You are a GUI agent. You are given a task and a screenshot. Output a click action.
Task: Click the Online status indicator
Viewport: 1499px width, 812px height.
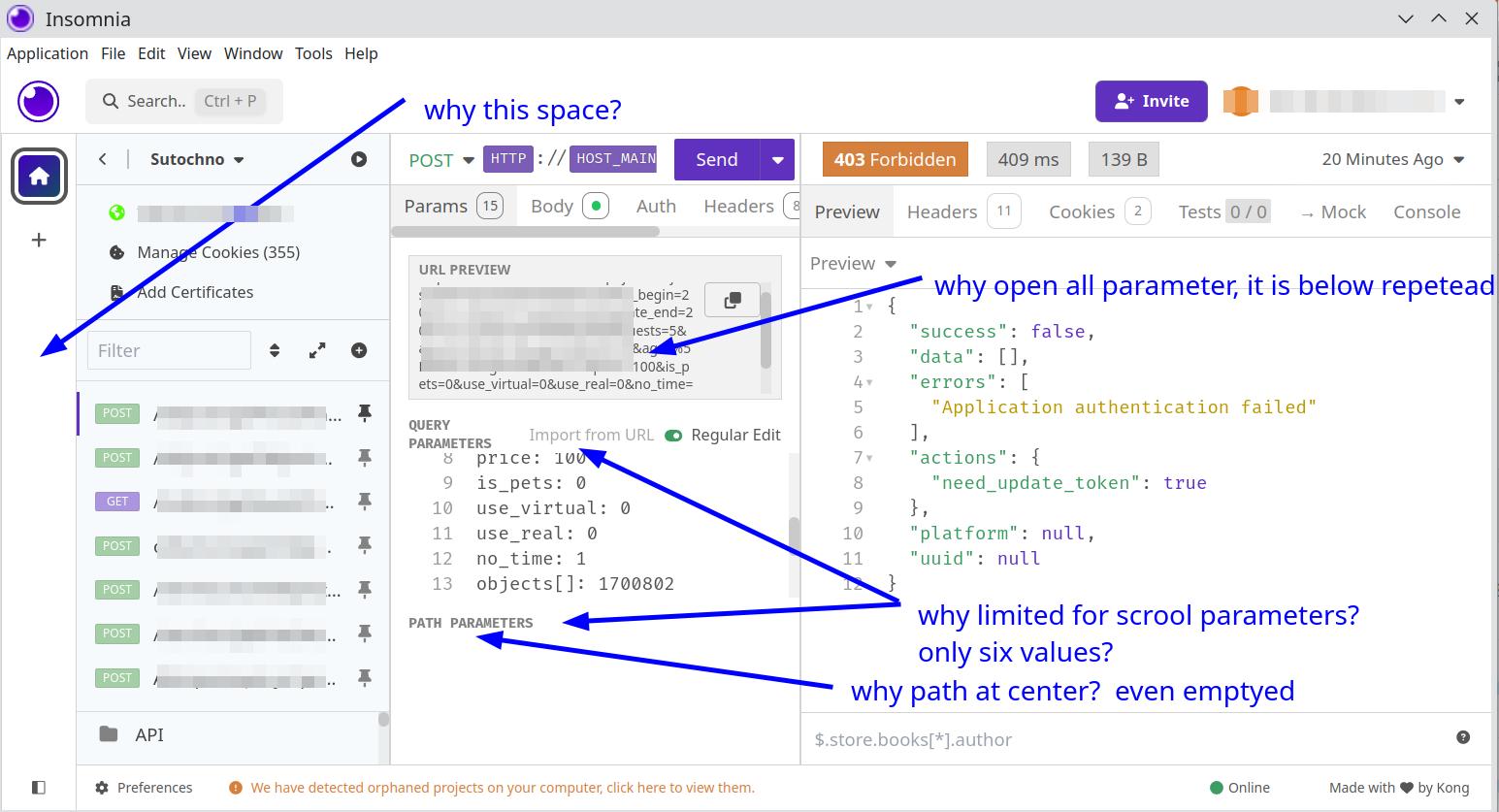click(1240, 788)
